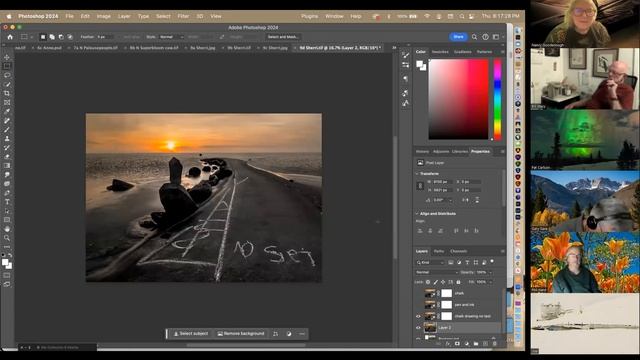Toggle lock position
This screenshot has height=360, width=640.
pos(443,282)
